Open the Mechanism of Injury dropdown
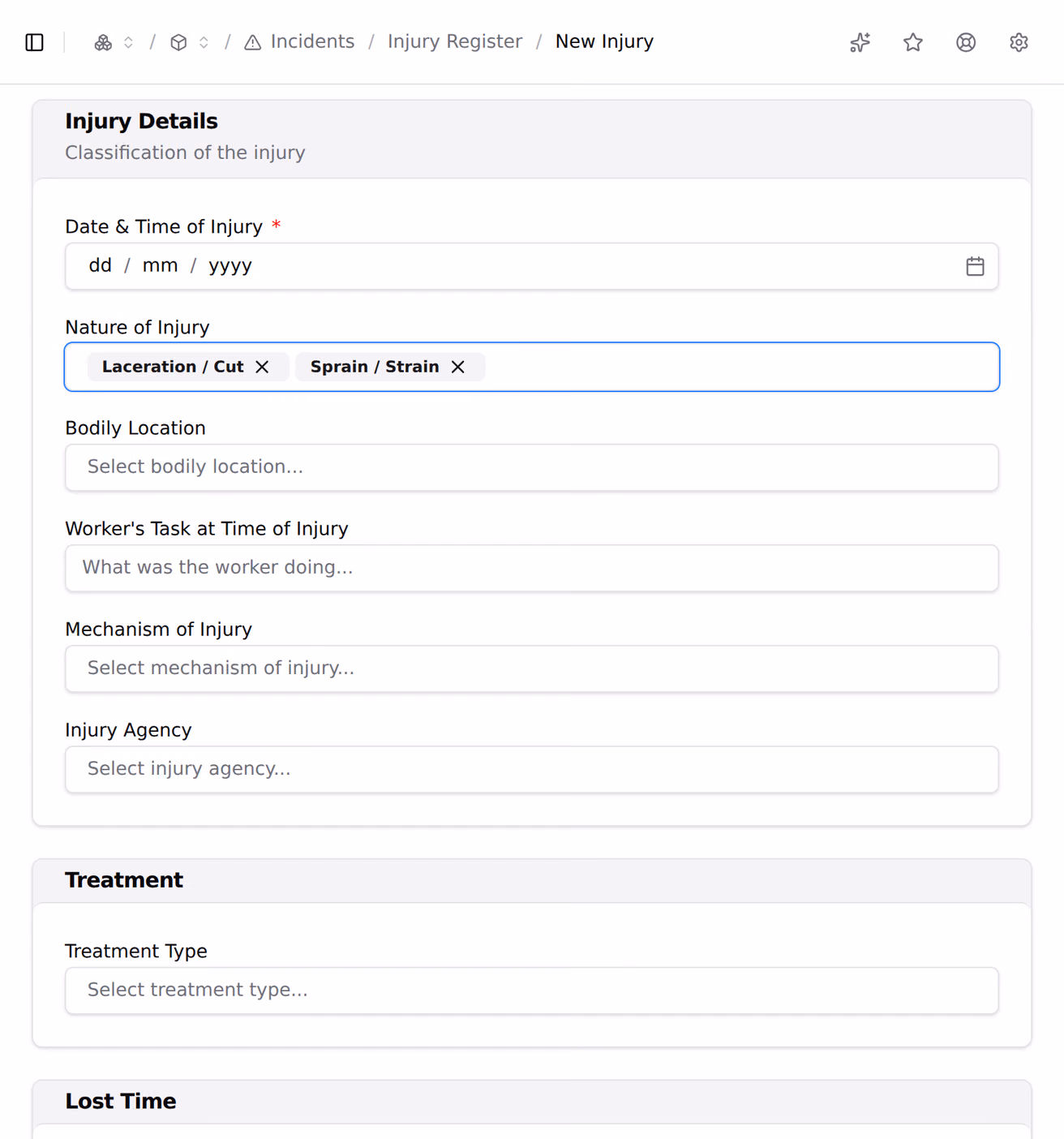Viewport: 1064px width, 1139px height. (532, 668)
